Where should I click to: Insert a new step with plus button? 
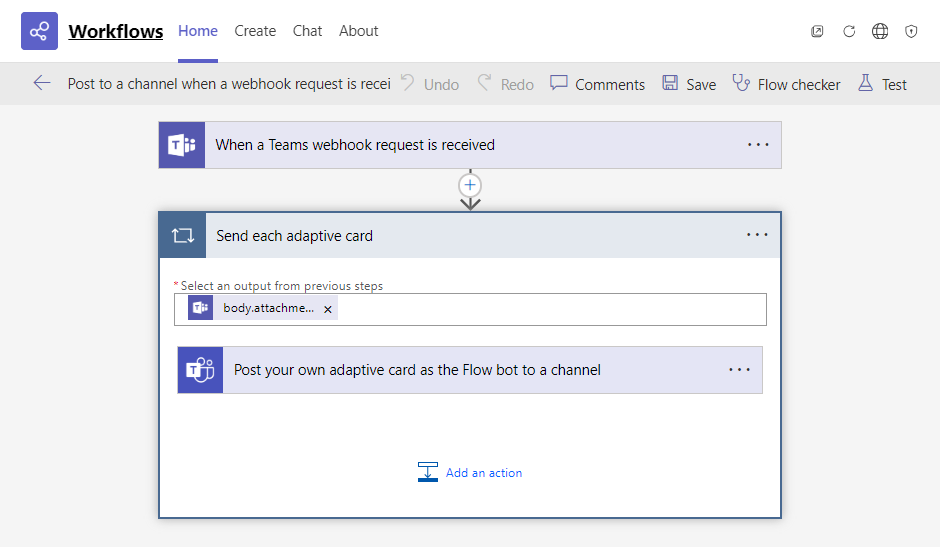click(x=470, y=185)
